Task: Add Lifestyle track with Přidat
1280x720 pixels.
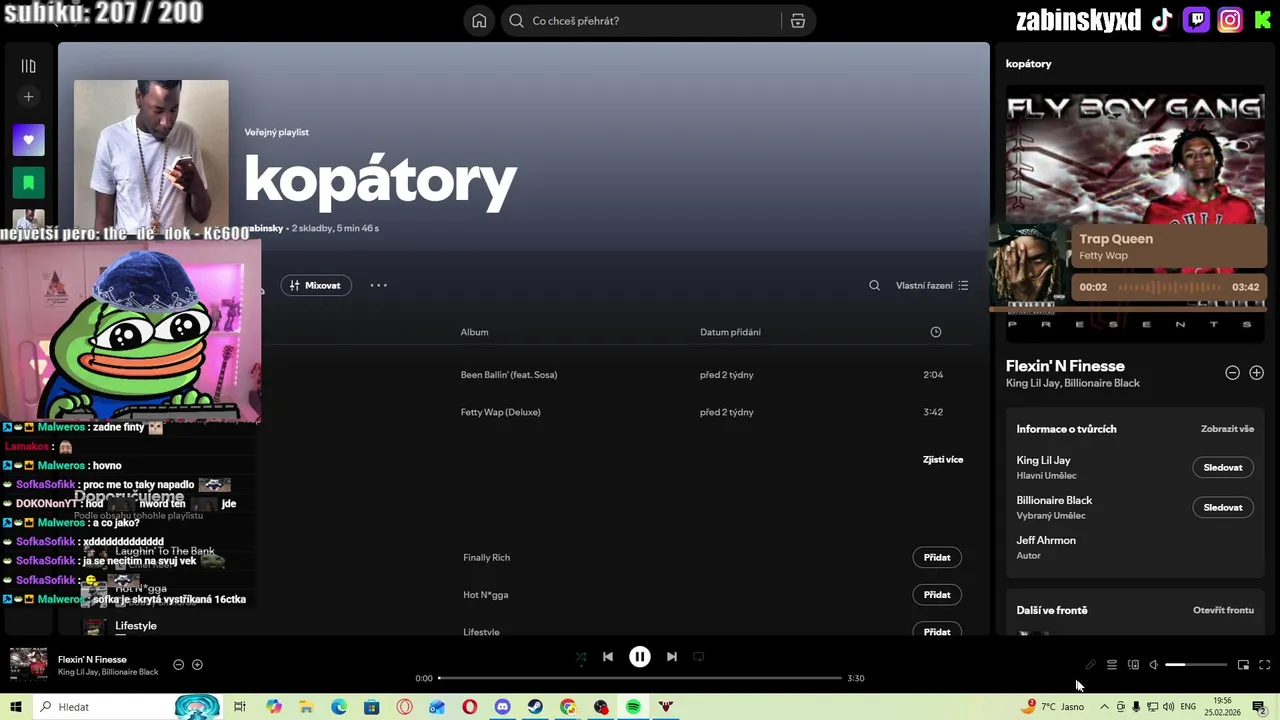Action: [x=937, y=632]
